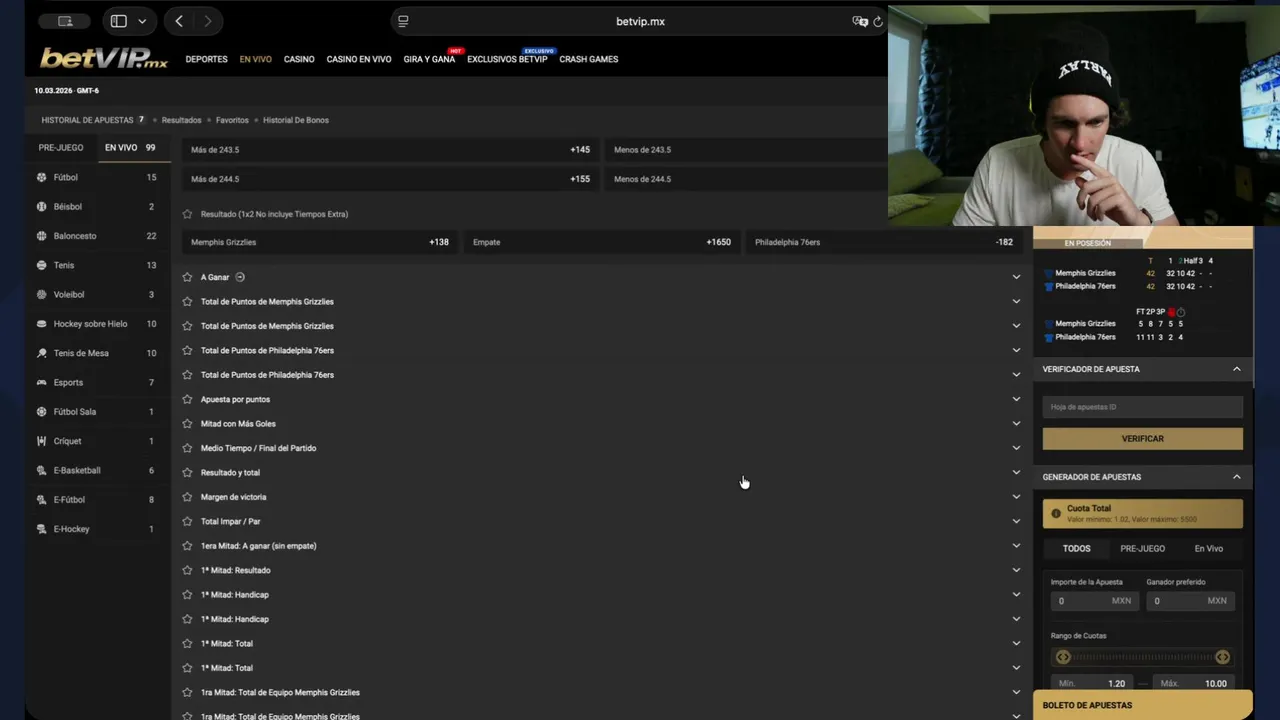Click the Hoja de apuestas ID field
This screenshot has height=720, width=1280.
pyautogui.click(x=1143, y=407)
